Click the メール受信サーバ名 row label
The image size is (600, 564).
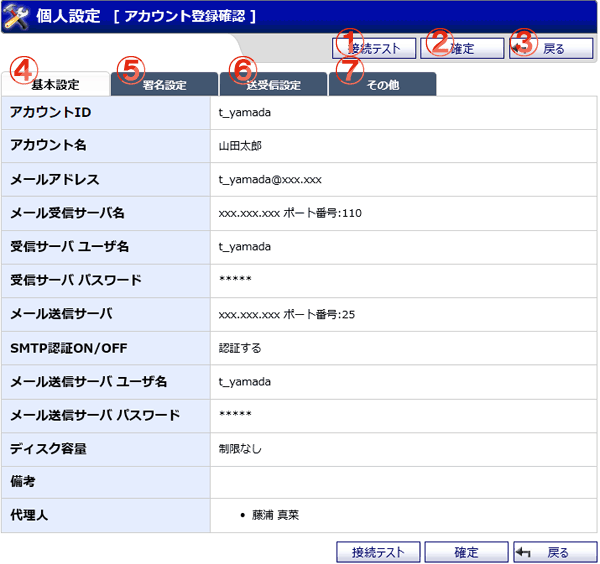point(67,213)
